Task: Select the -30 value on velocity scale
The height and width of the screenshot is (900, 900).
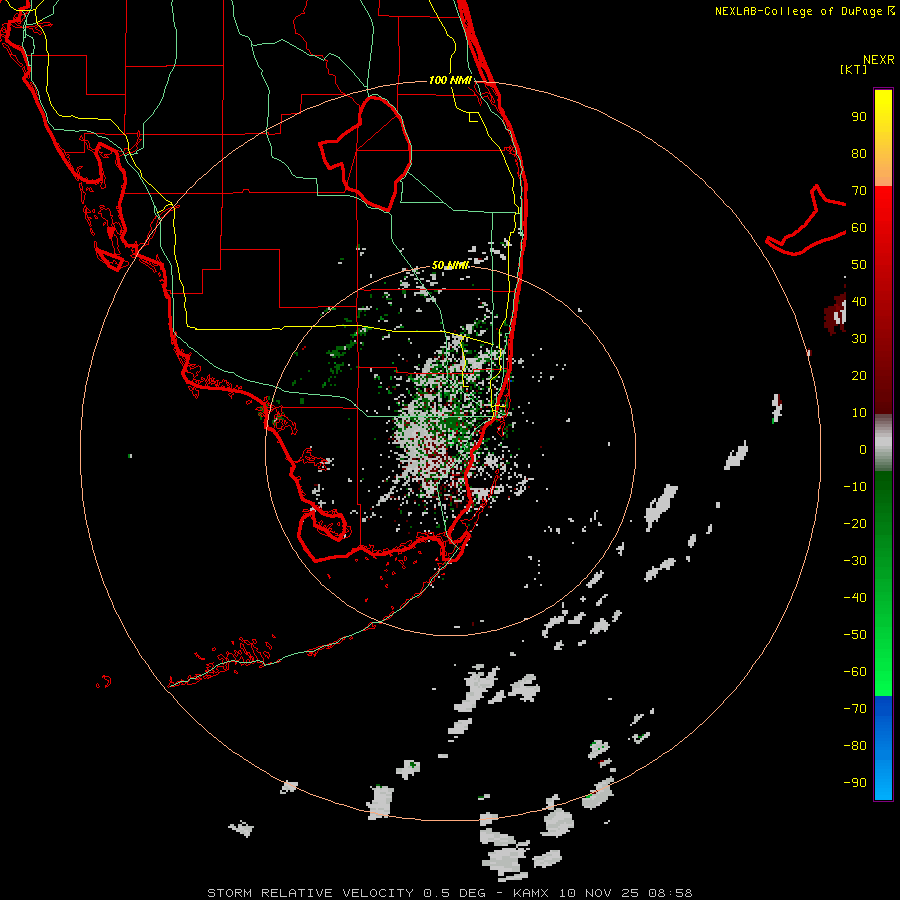Action: [855, 561]
